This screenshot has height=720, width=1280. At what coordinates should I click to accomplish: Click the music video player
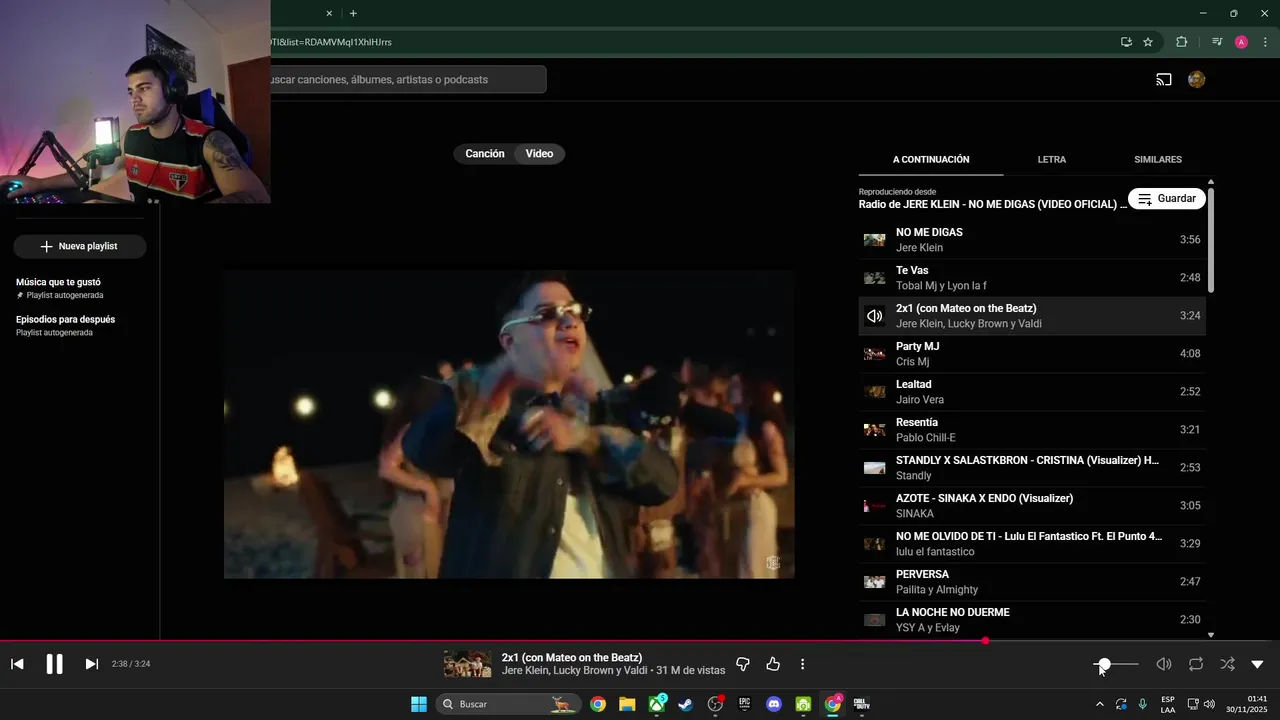509,424
